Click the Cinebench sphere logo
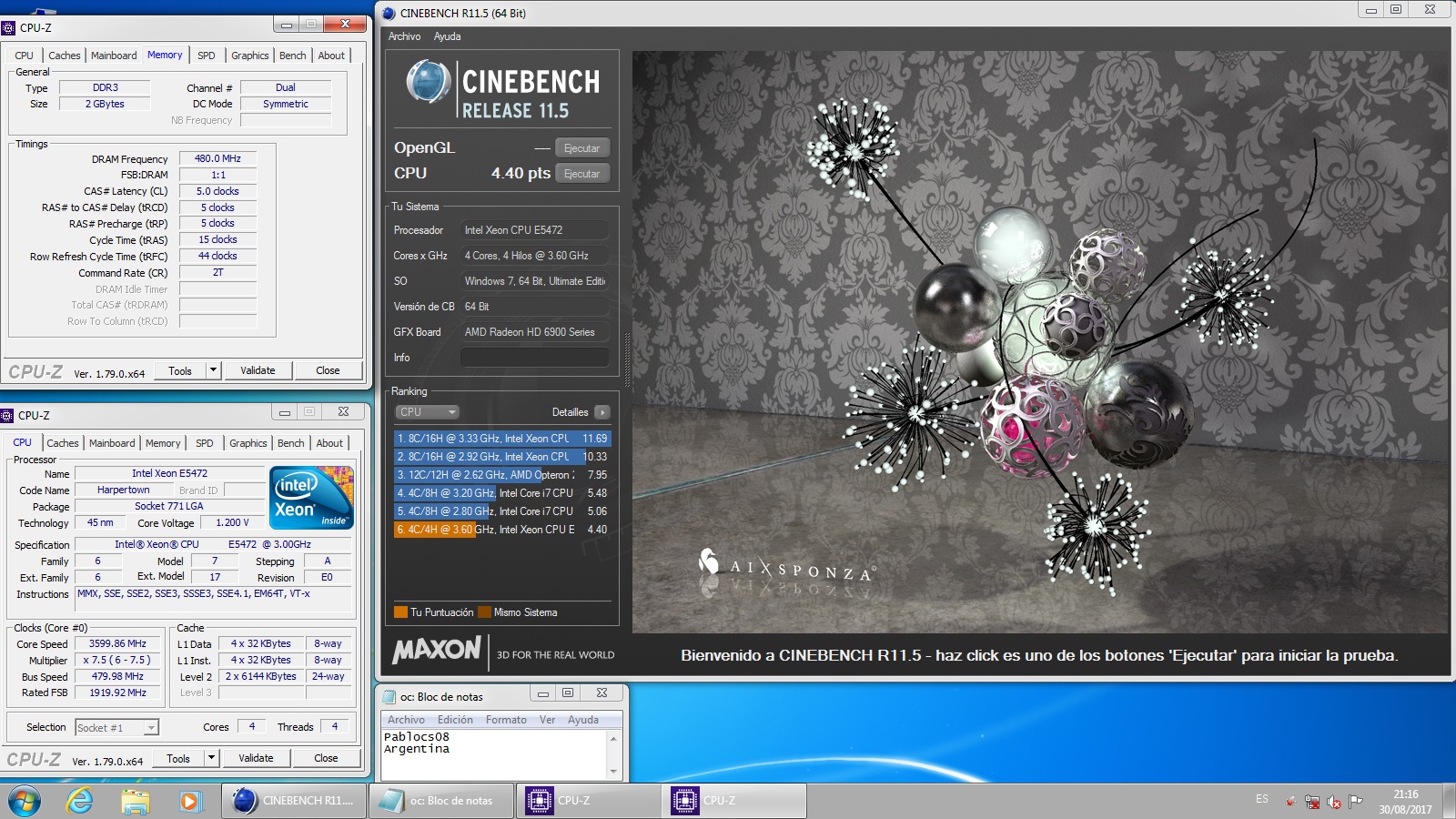Viewport: 1456px width, 819px height. click(x=428, y=82)
